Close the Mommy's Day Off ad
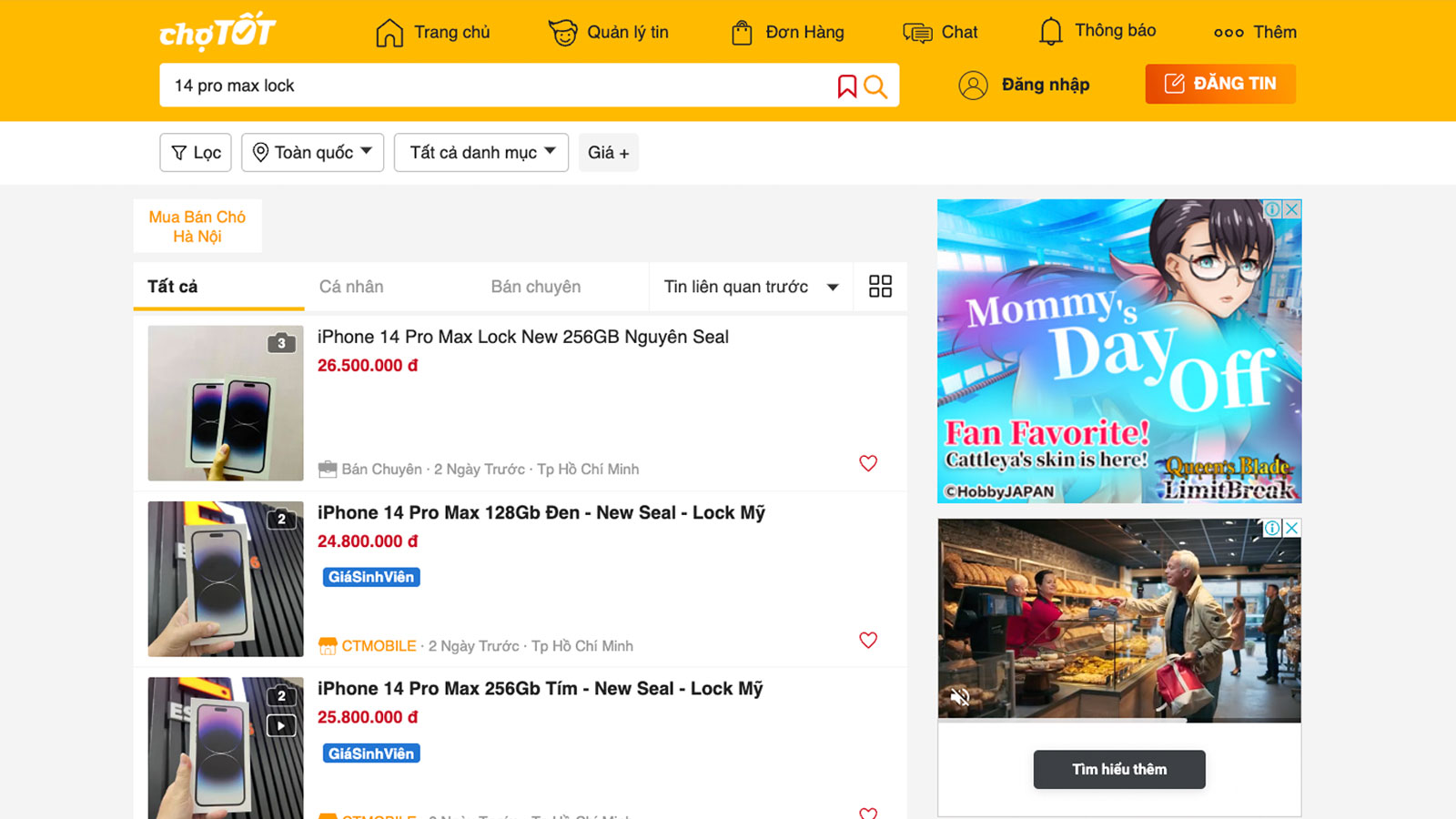Image resolution: width=1456 pixels, height=819 pixels. point(1292,208)
